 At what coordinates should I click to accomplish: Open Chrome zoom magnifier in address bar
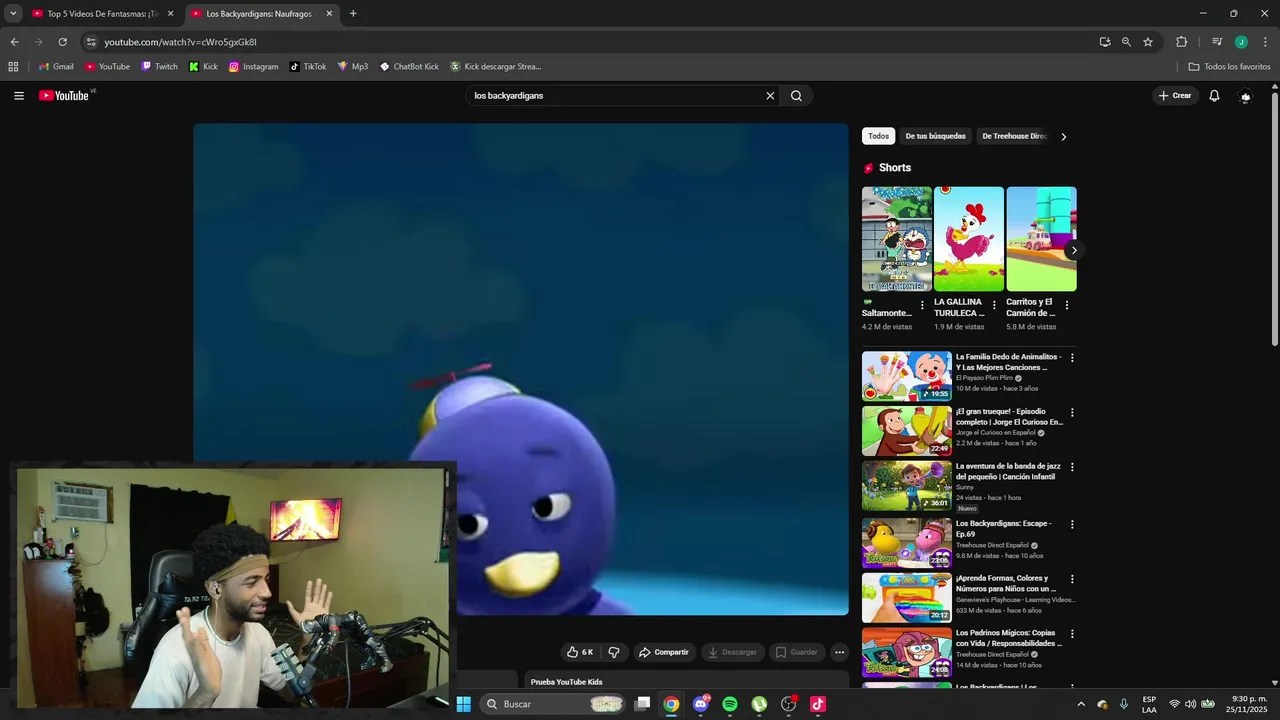point(1126,42)
